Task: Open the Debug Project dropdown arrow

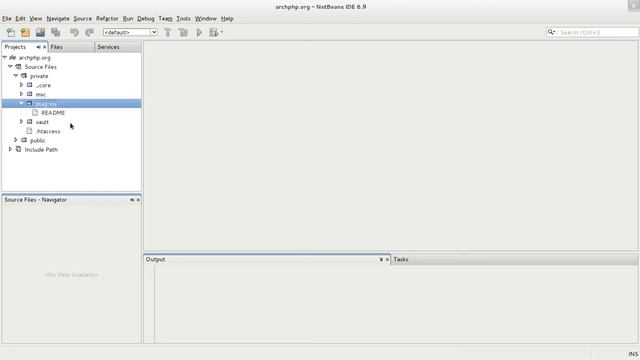Action: (222, 32)
